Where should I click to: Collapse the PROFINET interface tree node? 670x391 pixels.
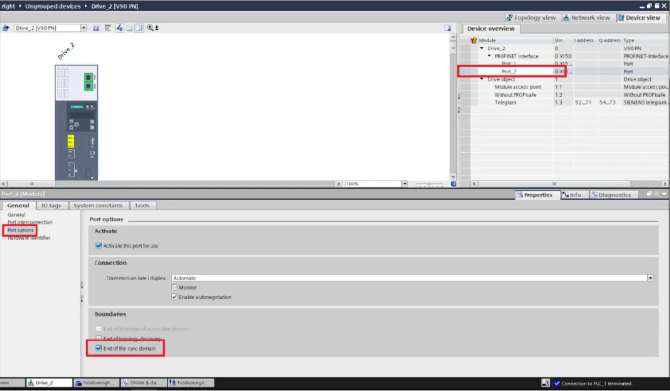490,56
